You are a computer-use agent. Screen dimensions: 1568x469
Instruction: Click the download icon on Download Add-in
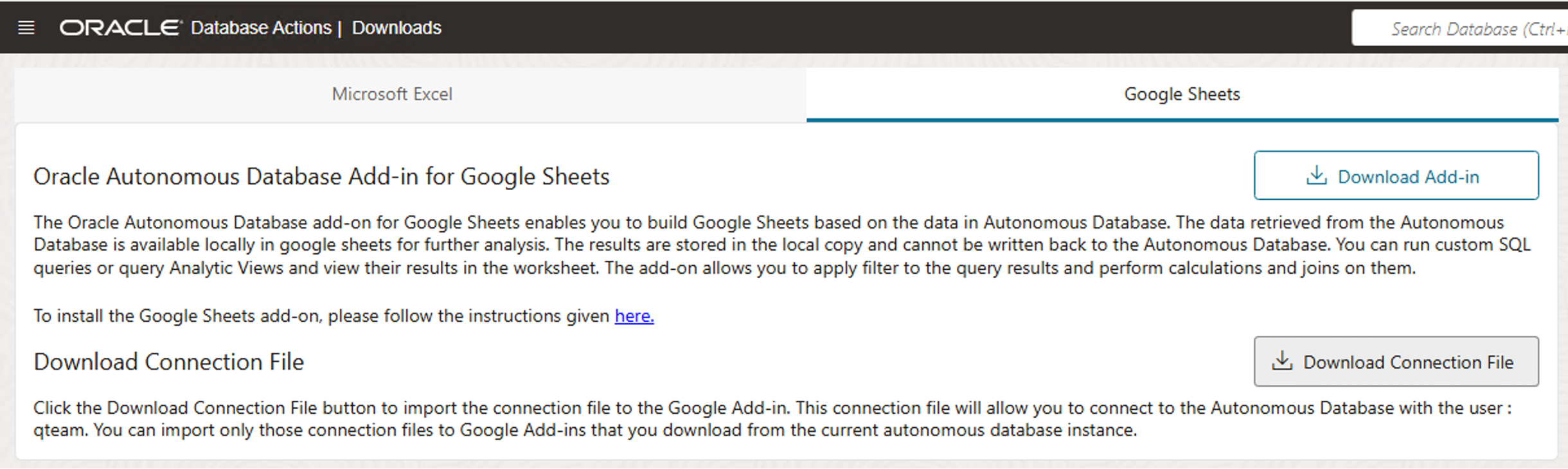pyautogui.click(x=1317, y=175)
